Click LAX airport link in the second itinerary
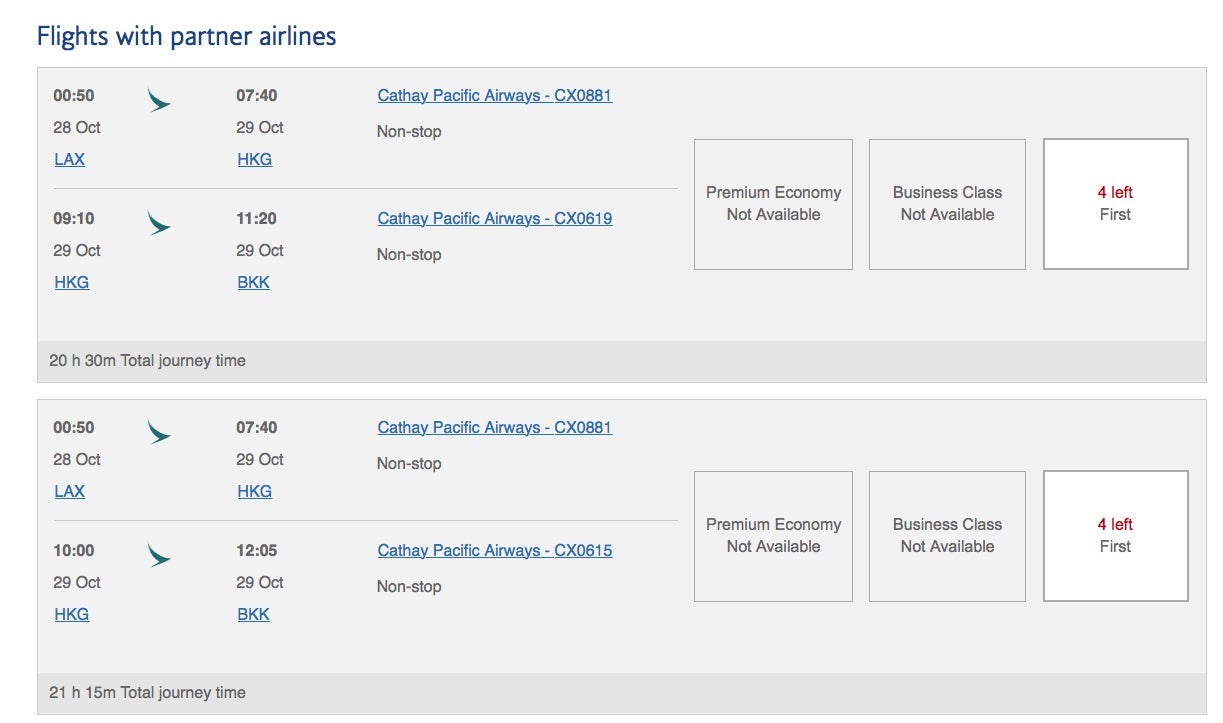The height and width of the screenshot is (723, 1223). [x=69, y=492]
